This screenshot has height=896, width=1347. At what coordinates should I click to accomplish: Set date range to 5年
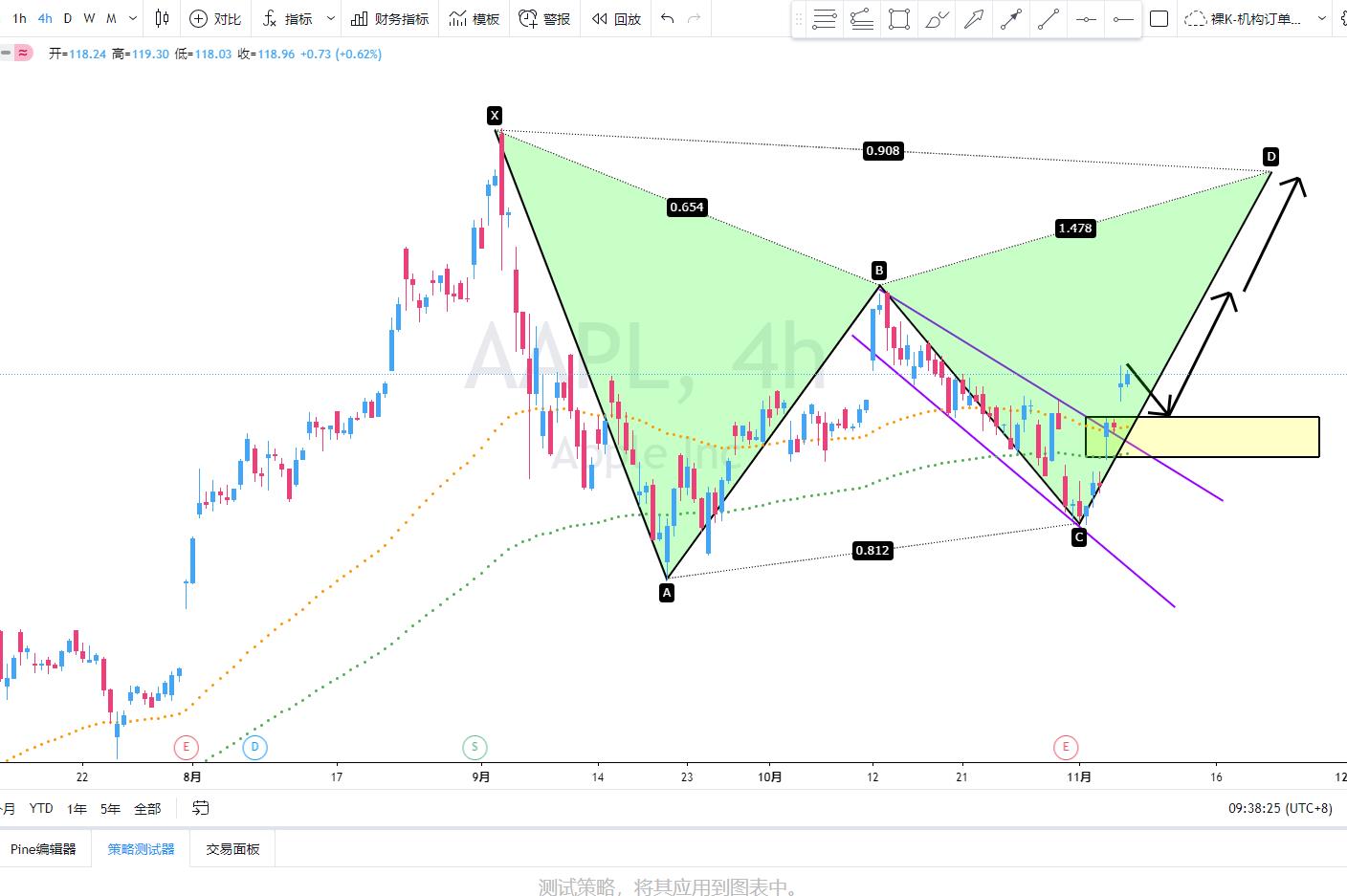111,808
